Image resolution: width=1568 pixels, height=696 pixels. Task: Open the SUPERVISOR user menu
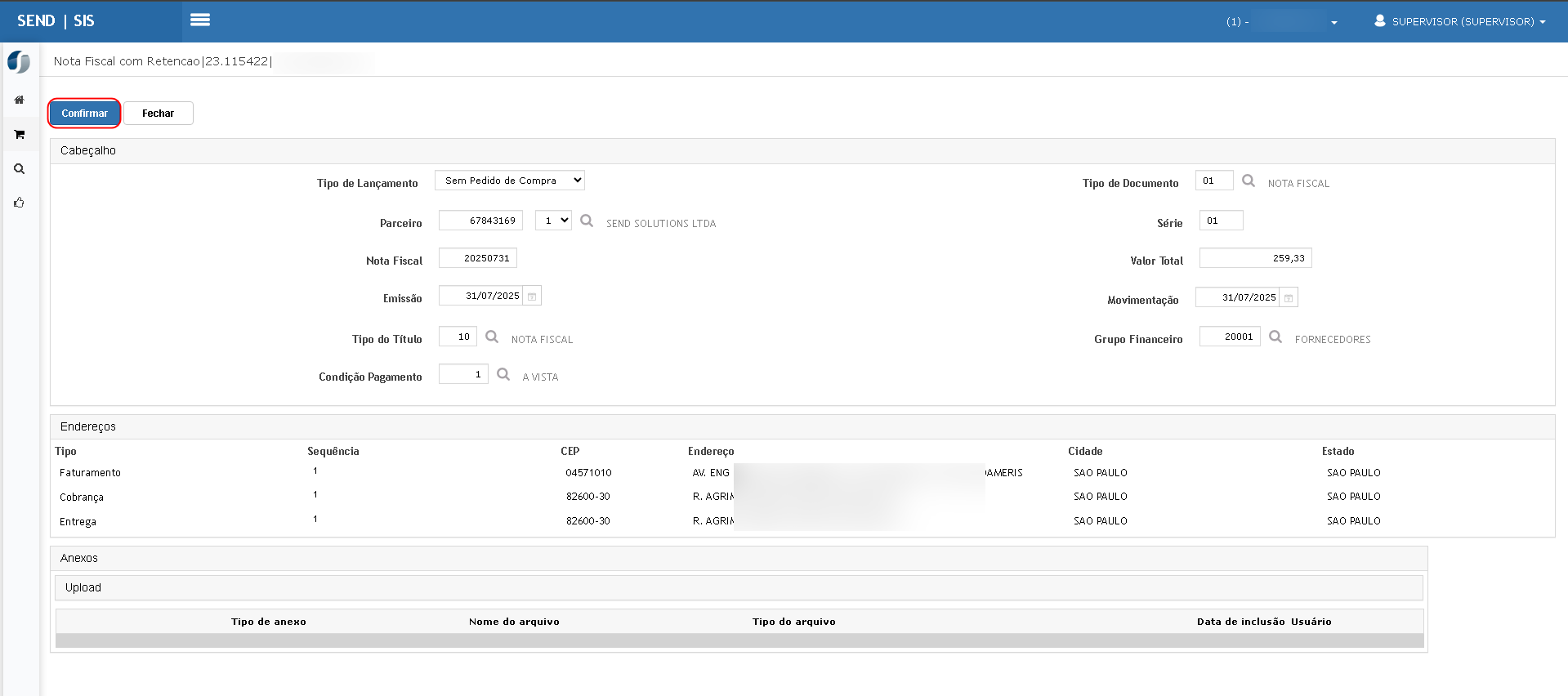[x=1460, y=21]
